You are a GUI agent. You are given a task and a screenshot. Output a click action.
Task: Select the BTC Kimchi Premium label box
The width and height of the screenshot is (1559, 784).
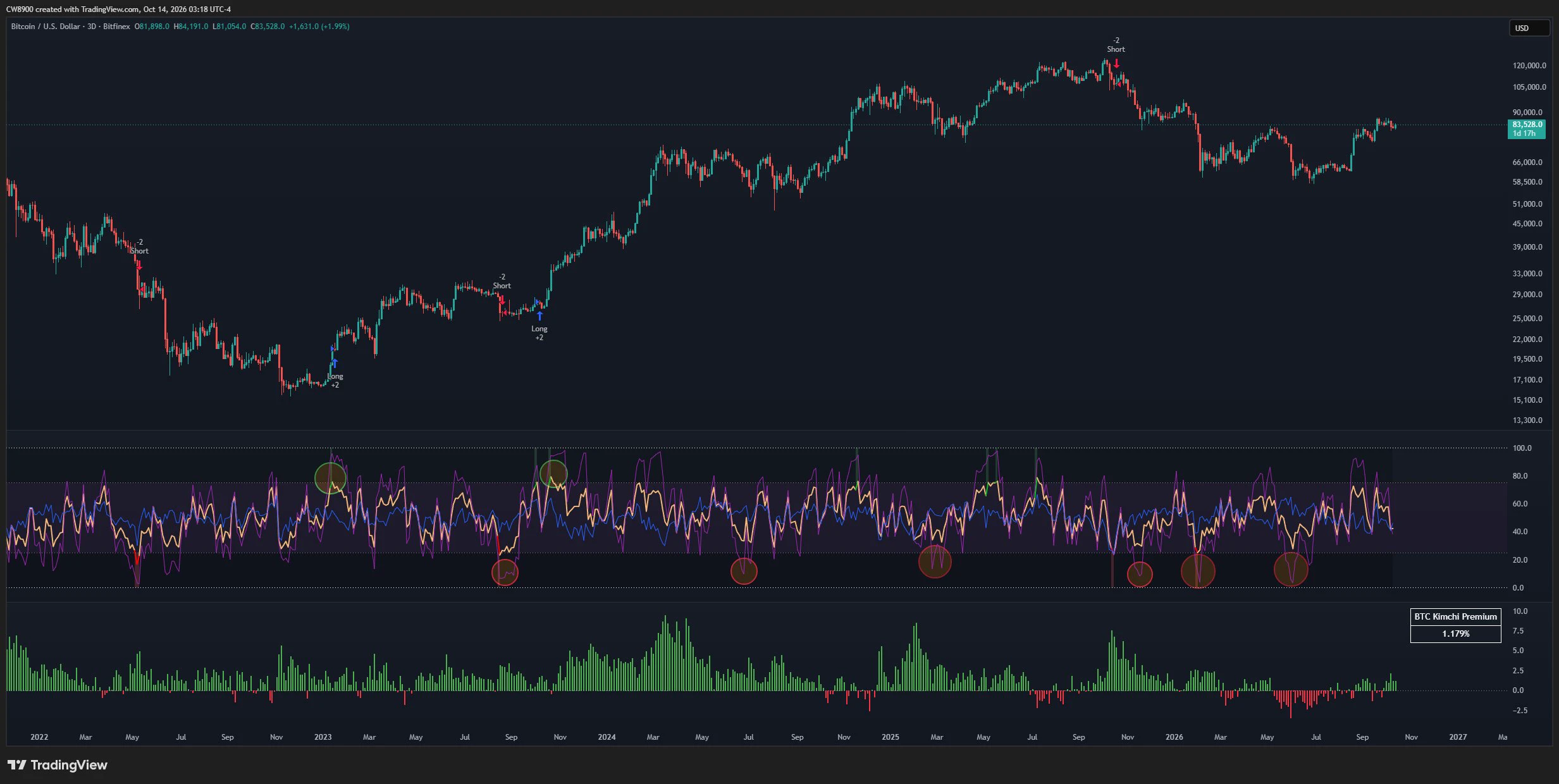point(1455,616)
